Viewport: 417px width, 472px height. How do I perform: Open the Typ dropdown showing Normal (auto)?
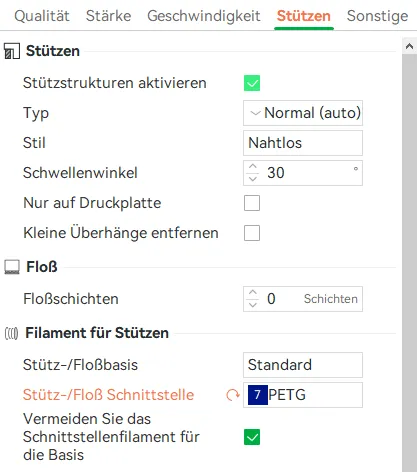(x=303, y=113)
